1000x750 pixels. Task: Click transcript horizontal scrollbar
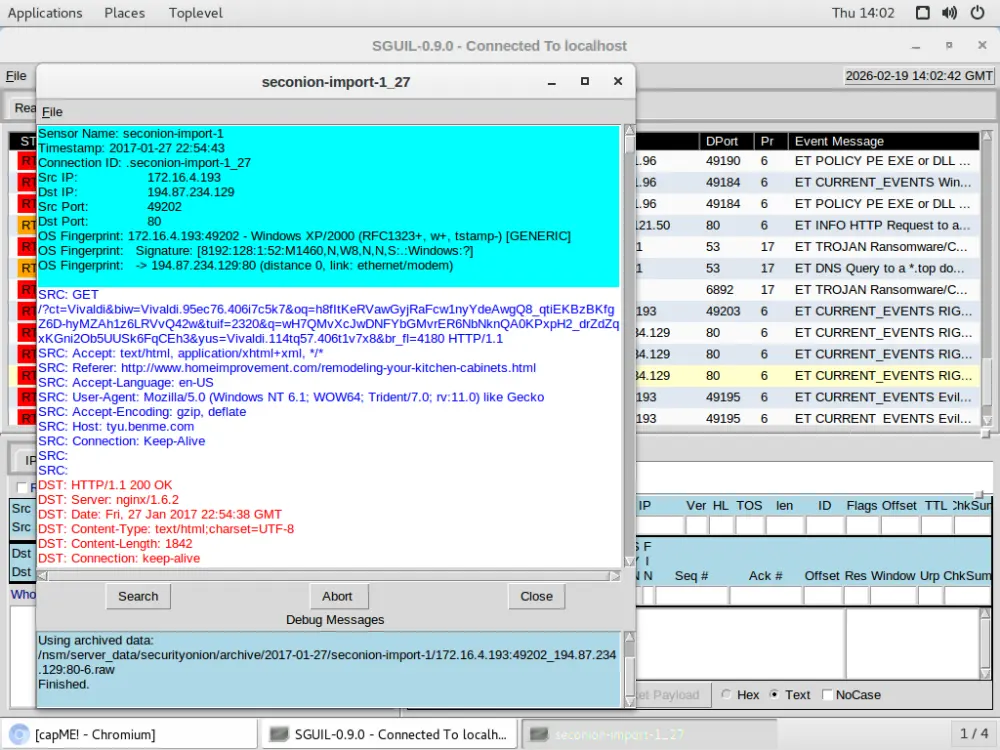pyautogui.click(x=328, y=576)
